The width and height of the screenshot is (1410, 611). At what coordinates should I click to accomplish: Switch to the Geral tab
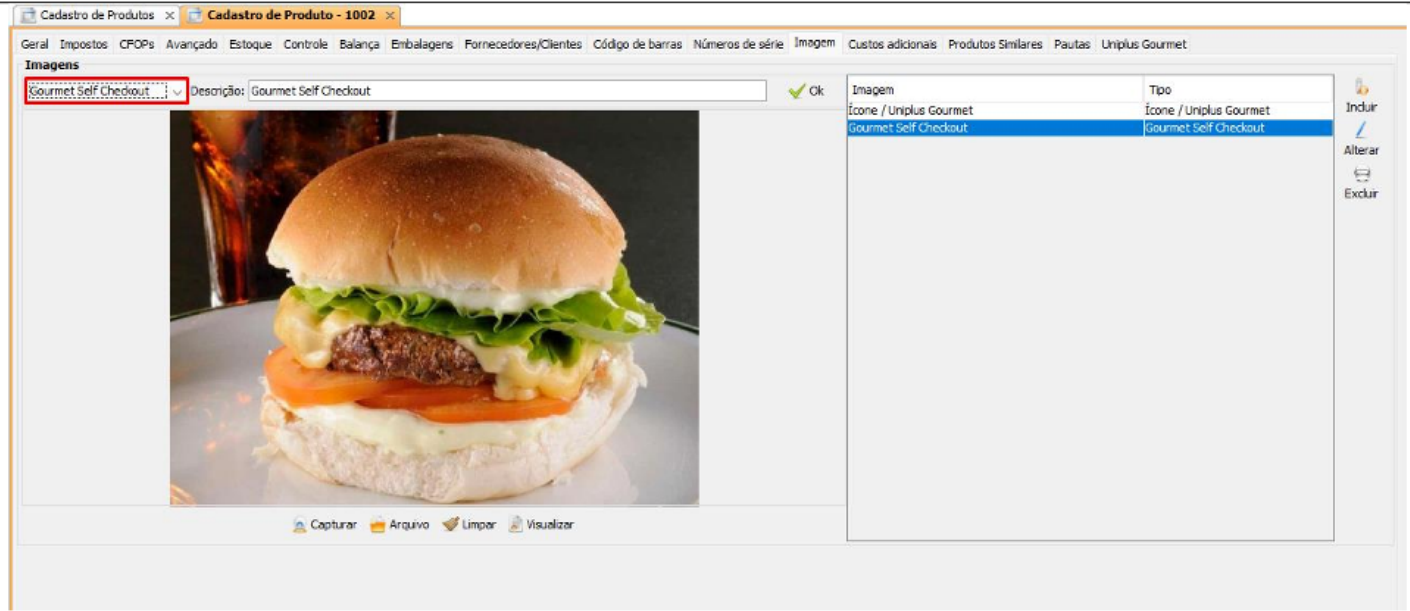tap(34, 45)
